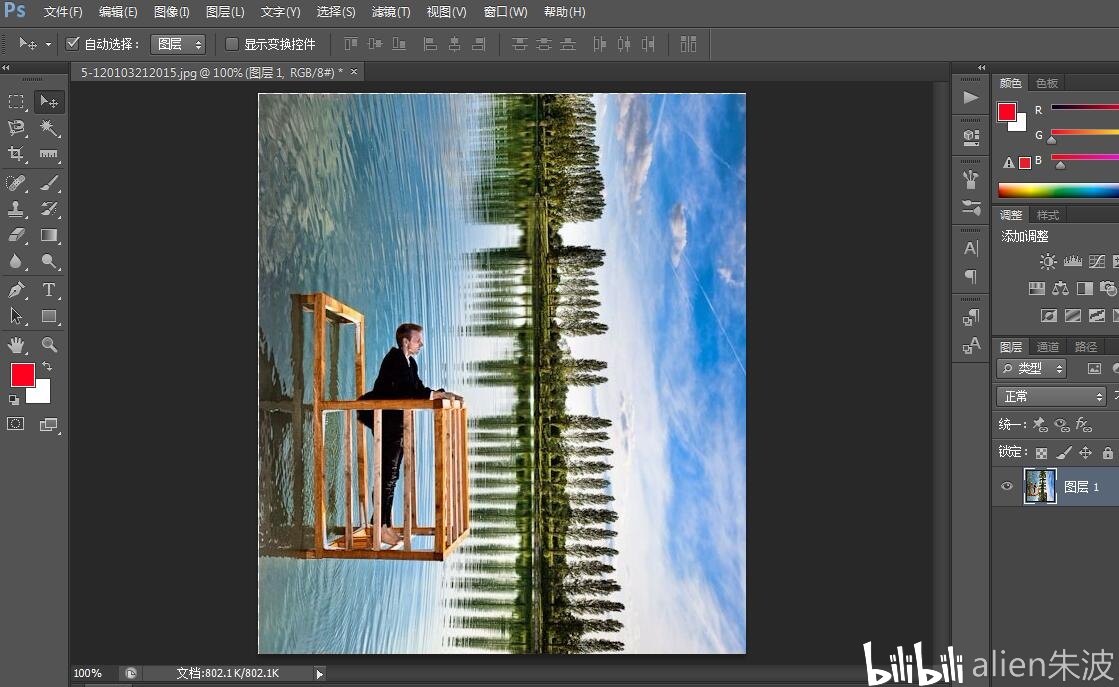
Task: Select the 图层 1 layer thumbnail
Action: (x=1040, y=486)
